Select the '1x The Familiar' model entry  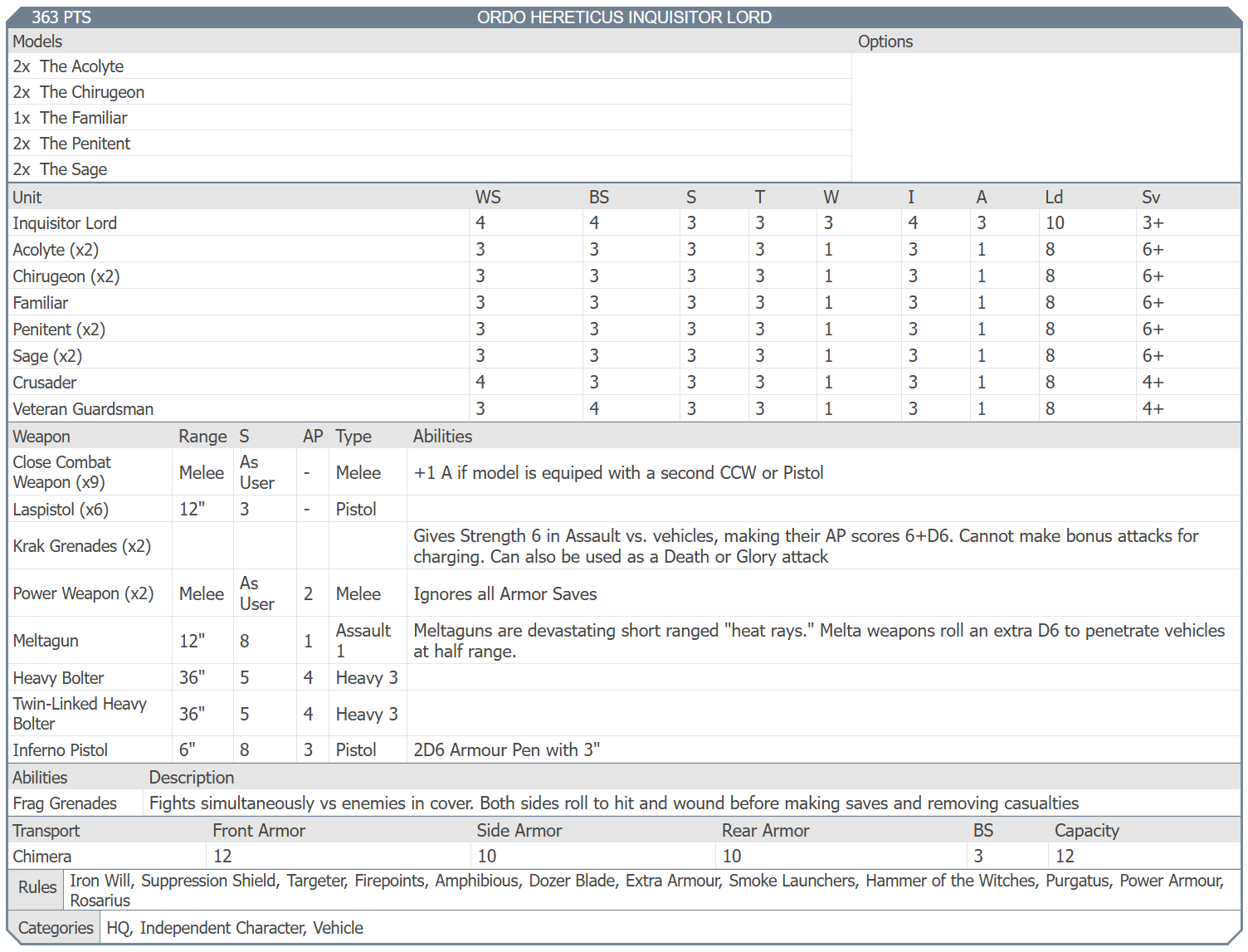70,118
